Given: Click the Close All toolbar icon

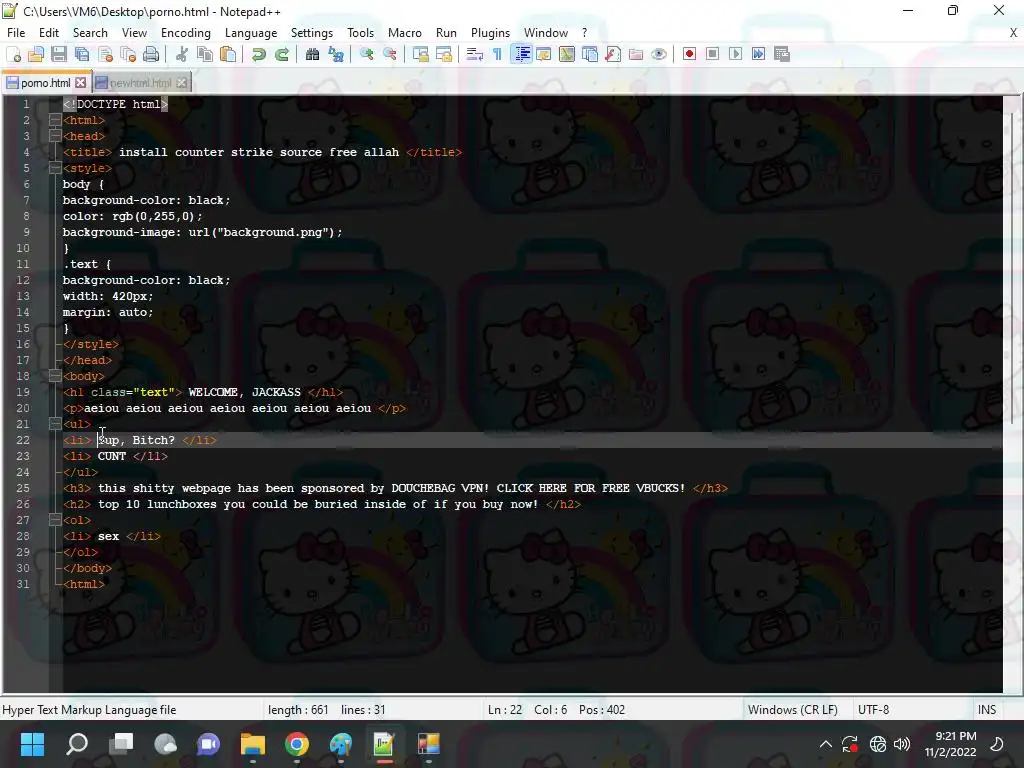Looking at the screenshot, I should pos(128,54).
